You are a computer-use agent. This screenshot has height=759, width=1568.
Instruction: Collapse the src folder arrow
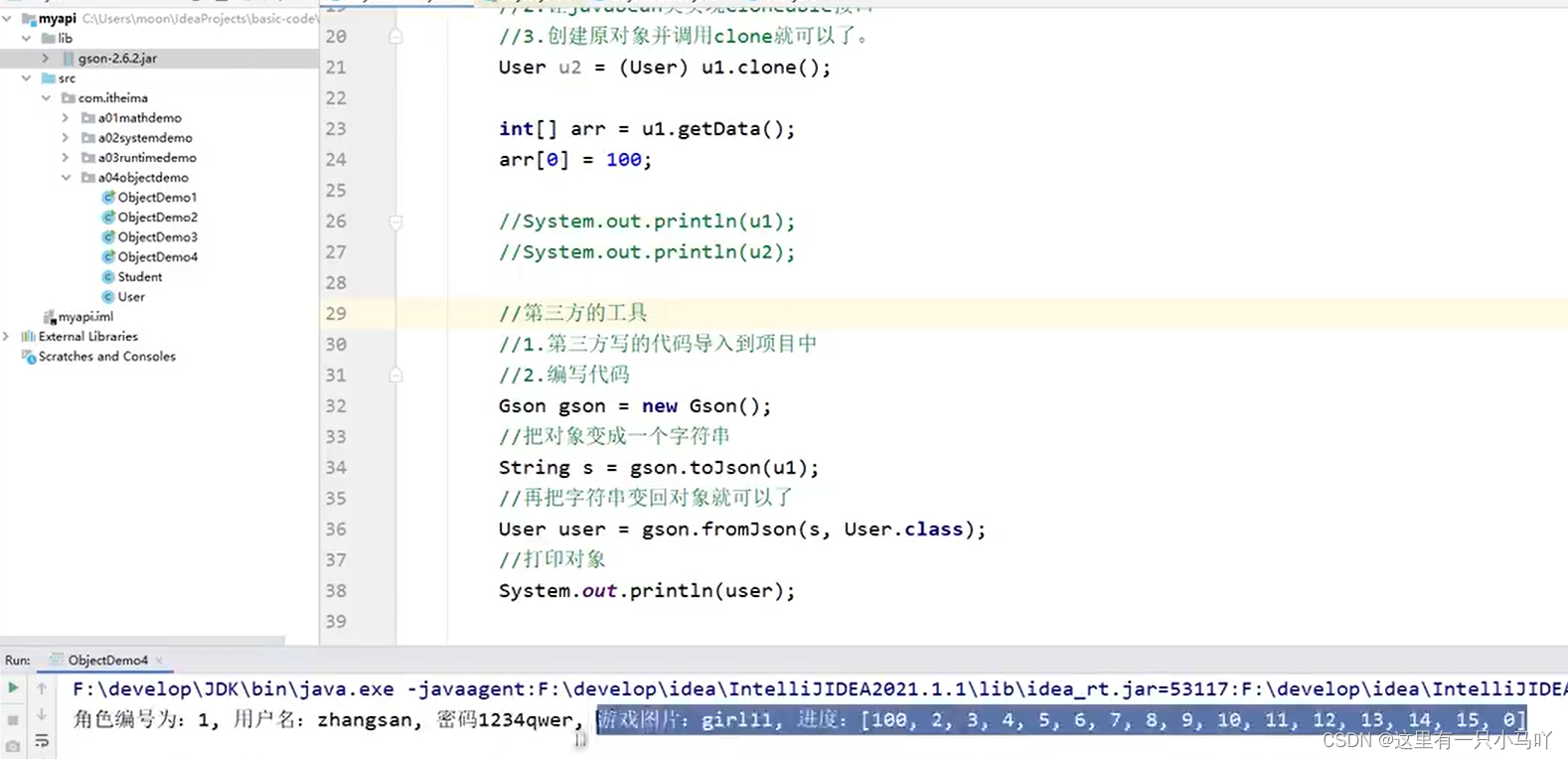(27, 77)
